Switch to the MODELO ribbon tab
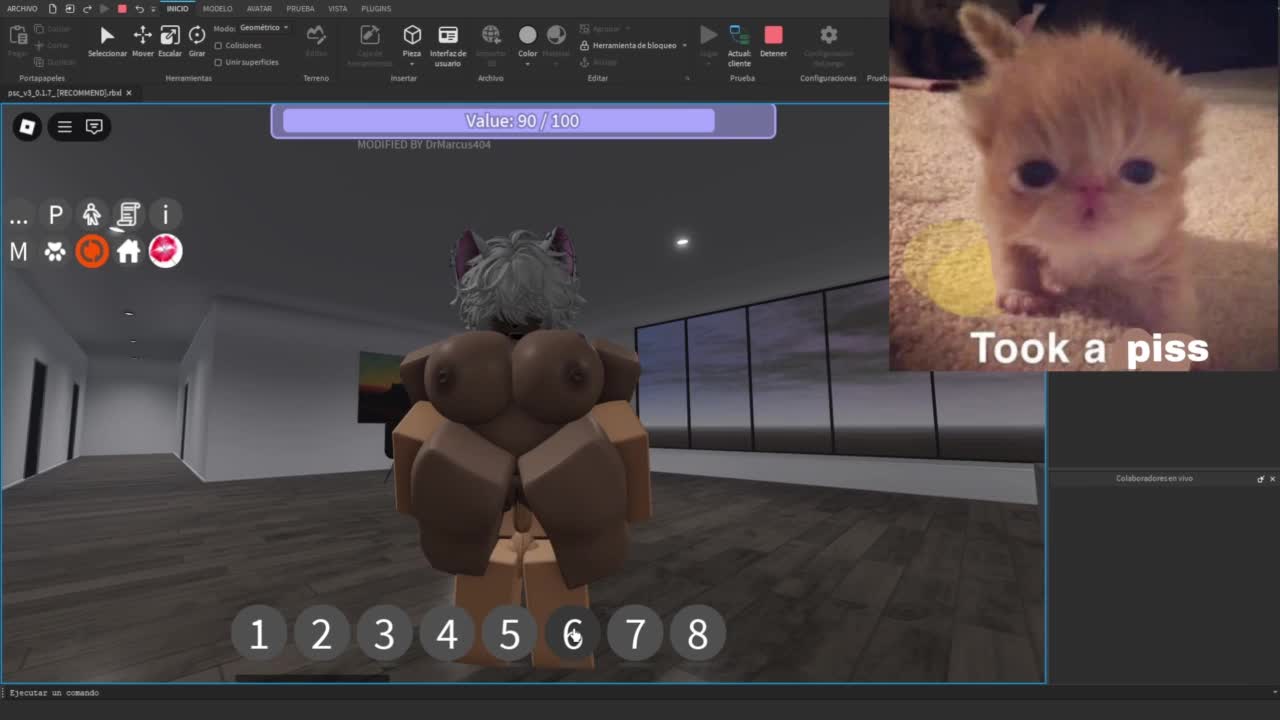Image resolution: width=1280 pixels, height=720 pixels. pyautogui.click(x=217, y=9)
